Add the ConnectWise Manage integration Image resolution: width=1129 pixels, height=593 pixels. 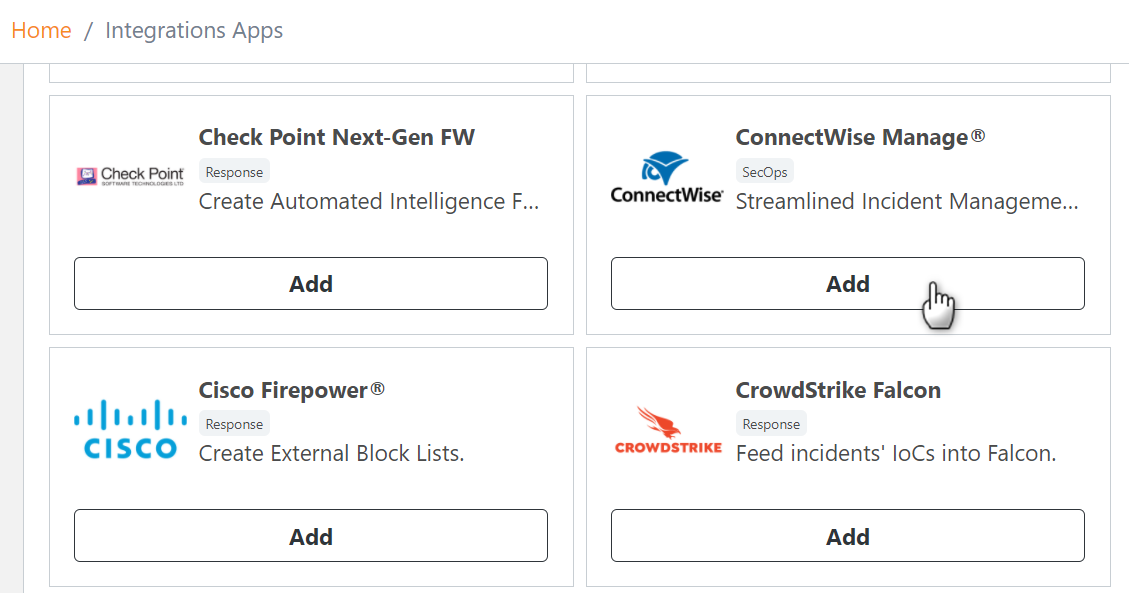tap(847, 284)
